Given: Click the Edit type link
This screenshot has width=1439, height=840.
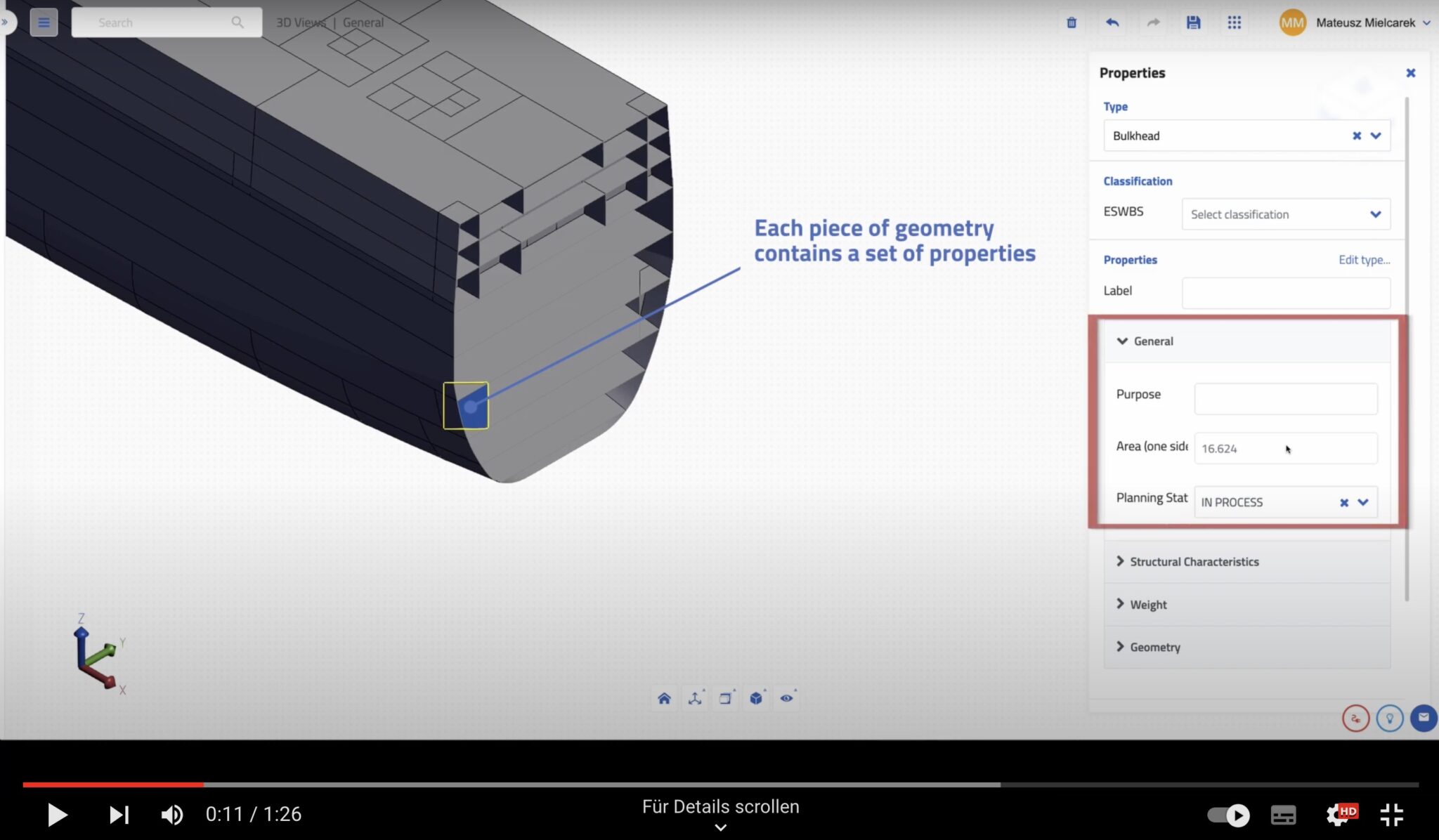Looking at the screenshot, I should pos(1364,259).
